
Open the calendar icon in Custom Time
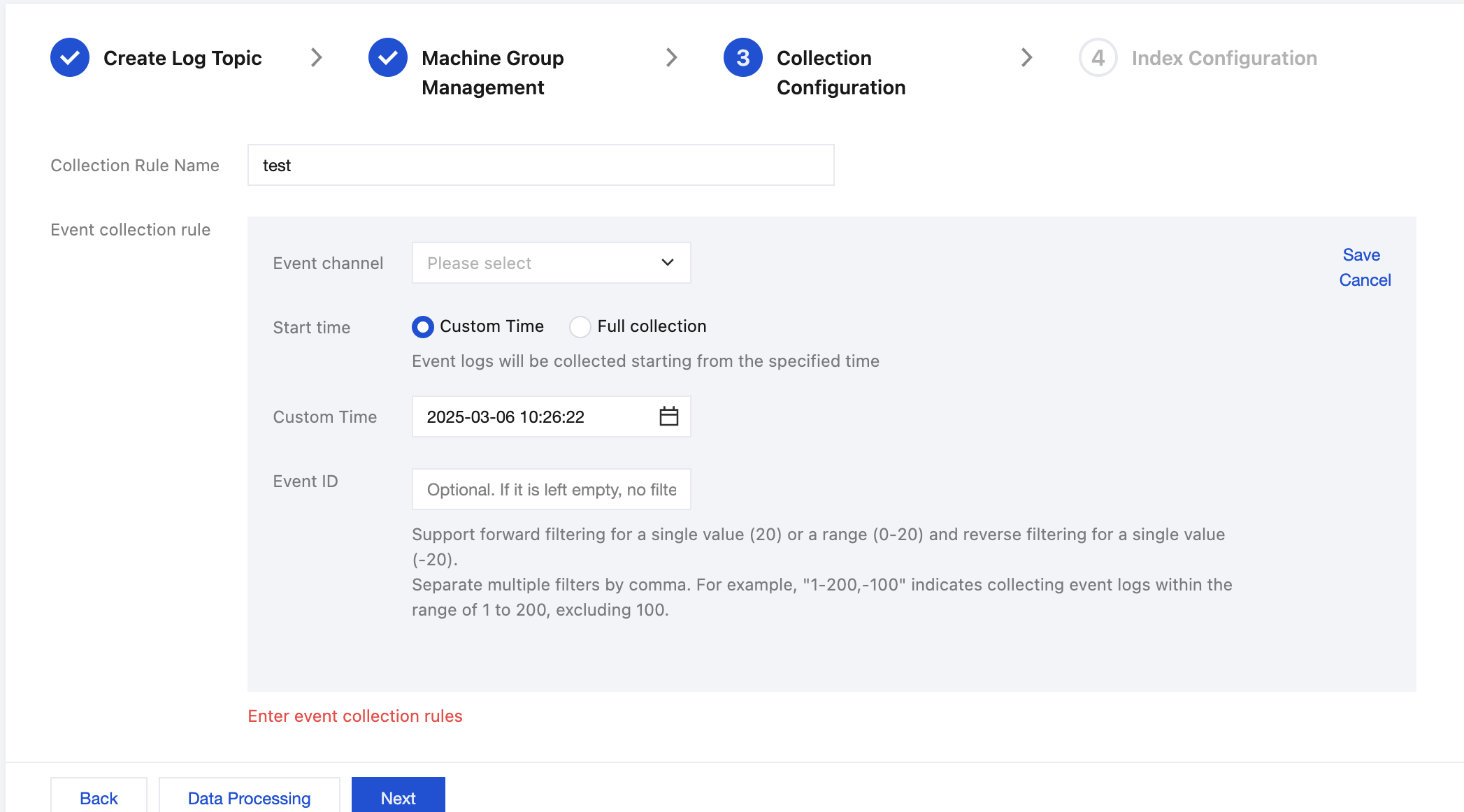(668, 416)
